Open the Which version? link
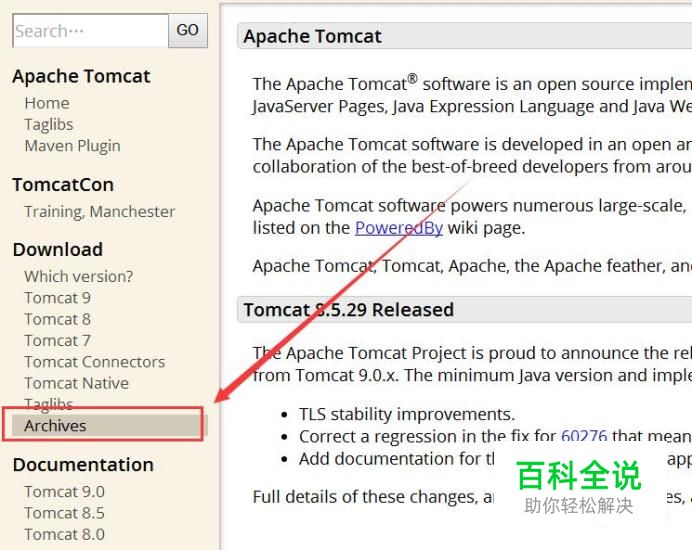Viewport: 692px width, 550px height. point(79,276)
